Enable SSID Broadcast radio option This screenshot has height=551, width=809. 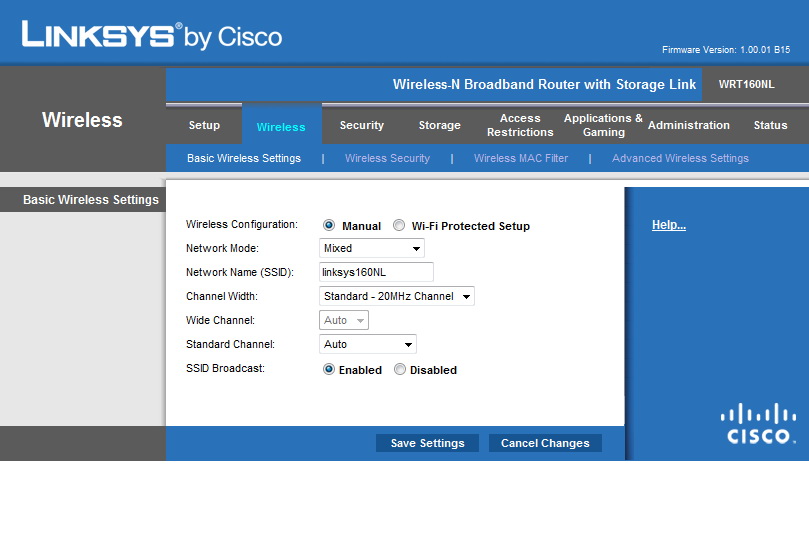[x=329, y=370]
